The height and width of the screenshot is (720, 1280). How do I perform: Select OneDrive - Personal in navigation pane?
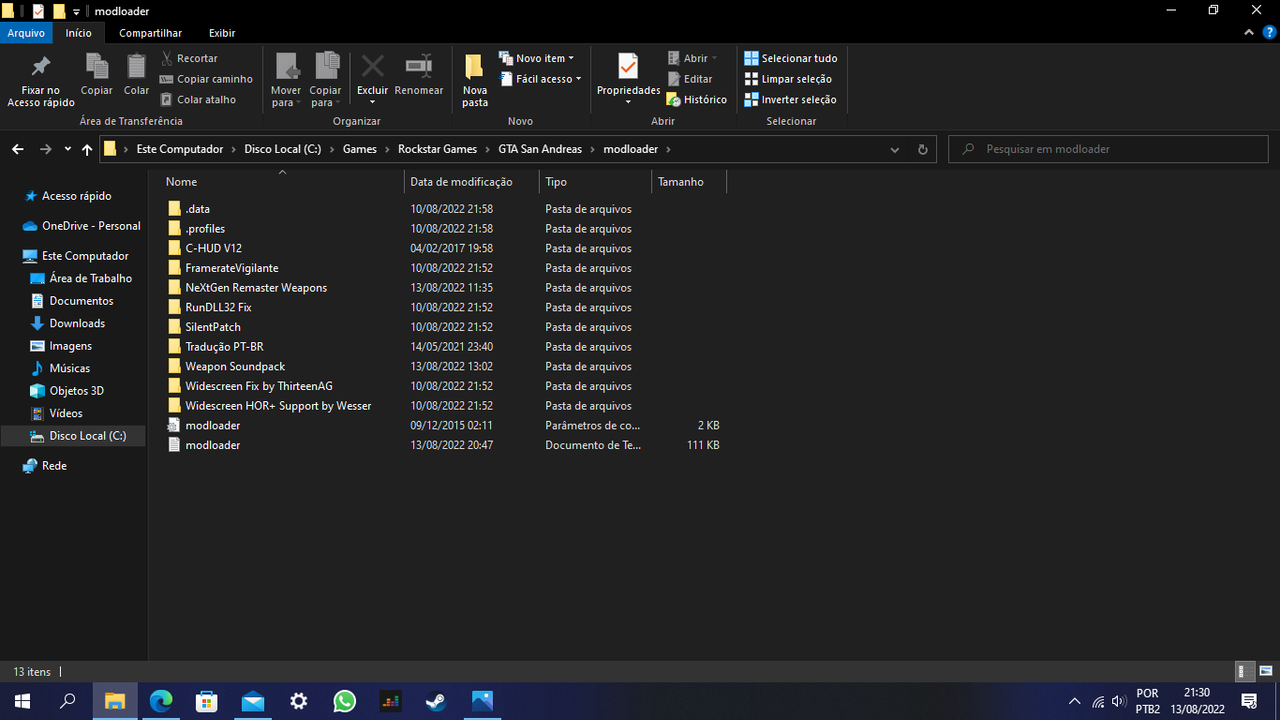tap(91, 226)
